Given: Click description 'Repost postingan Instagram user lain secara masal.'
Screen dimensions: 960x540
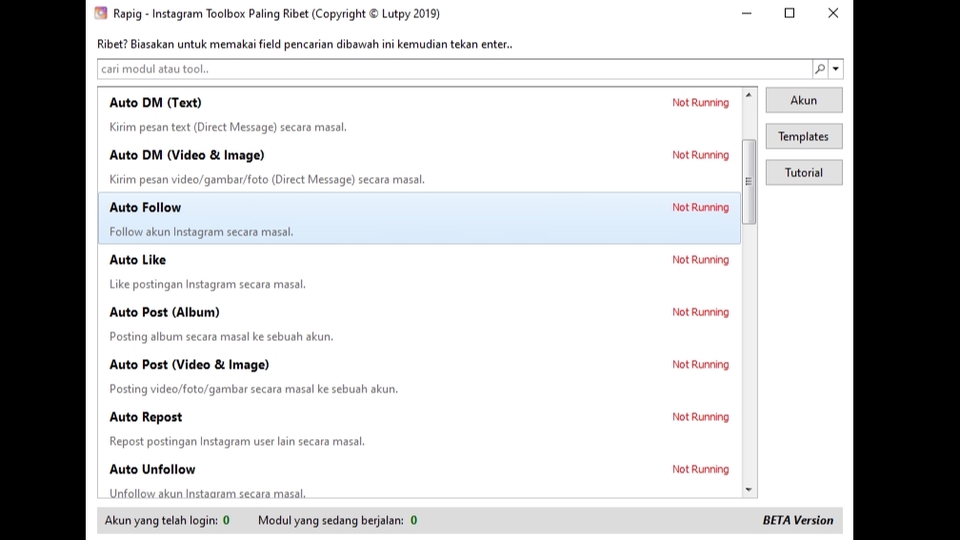Looking at the screenshot, I should pyautogui.click(x=237, y=441).
